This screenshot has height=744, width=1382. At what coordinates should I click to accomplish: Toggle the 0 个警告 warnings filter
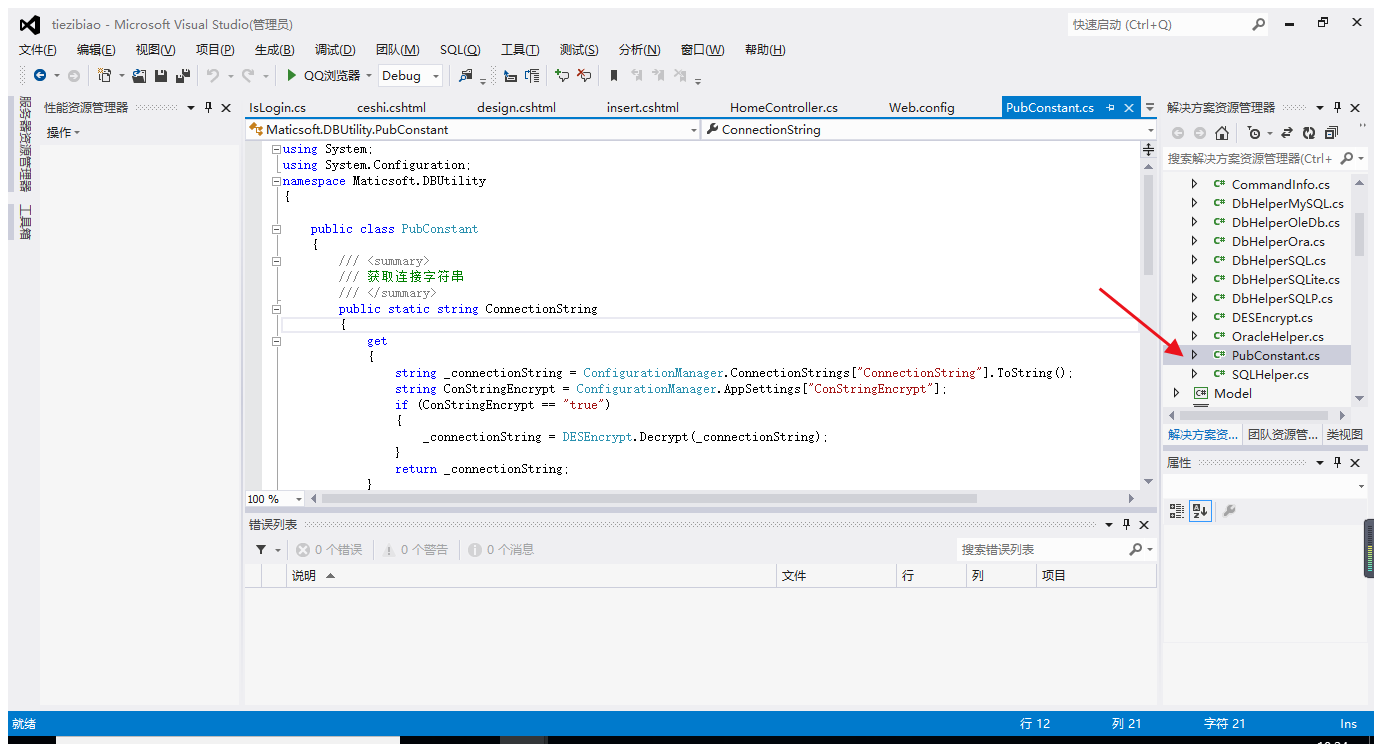click(x=415, y=550)
